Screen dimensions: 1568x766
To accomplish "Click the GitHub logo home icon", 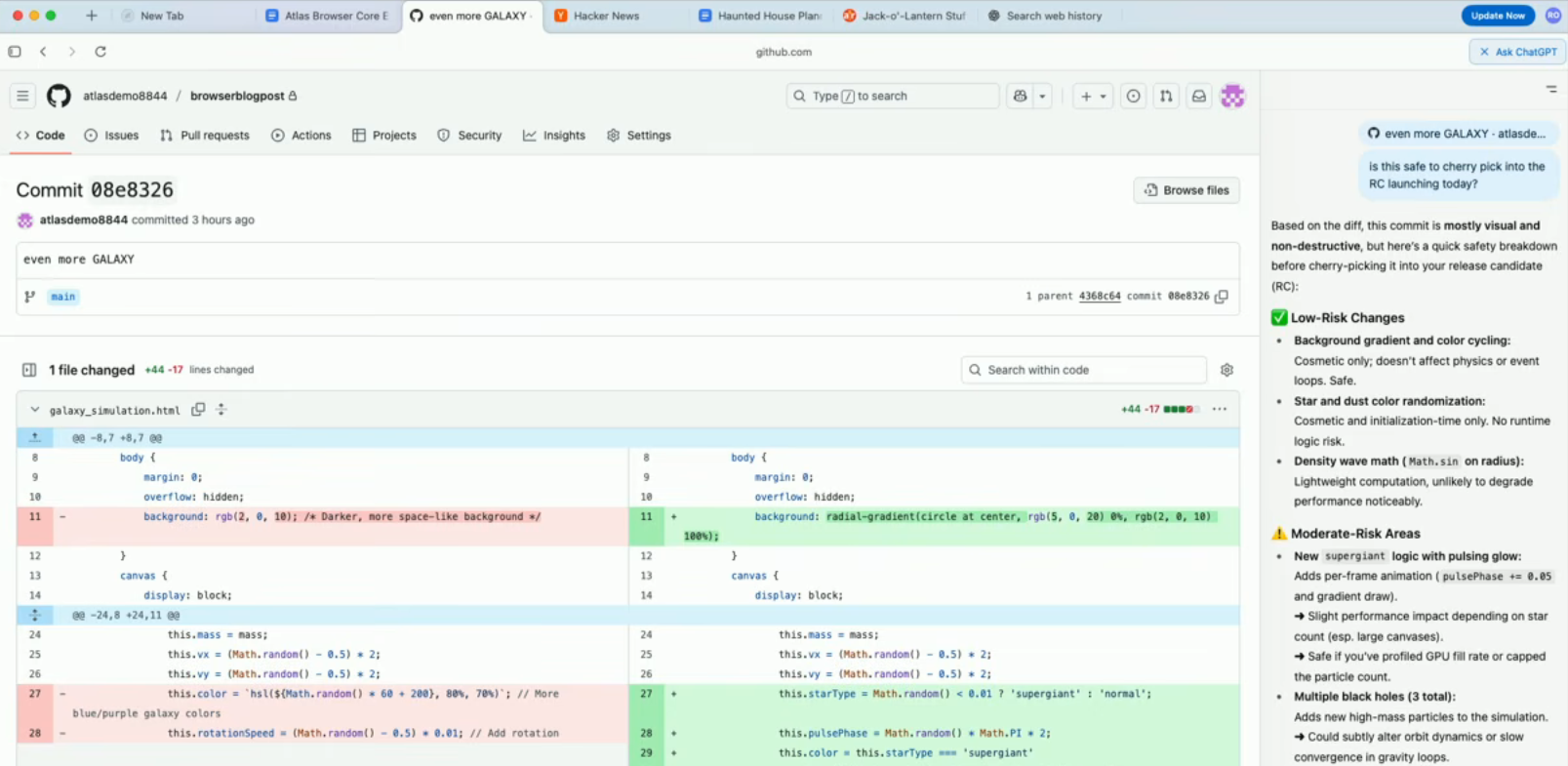I will pyautogui.click(x=59, y=96).
